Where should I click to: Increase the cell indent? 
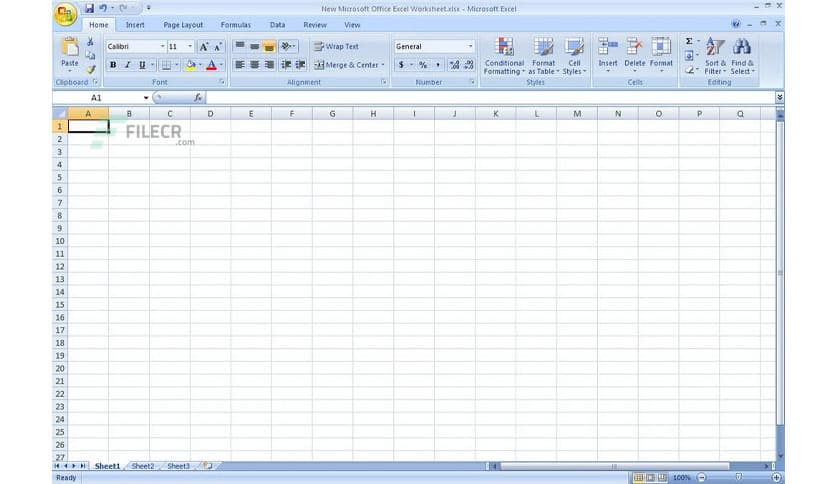pyautogui.click(x=300, y=64)
